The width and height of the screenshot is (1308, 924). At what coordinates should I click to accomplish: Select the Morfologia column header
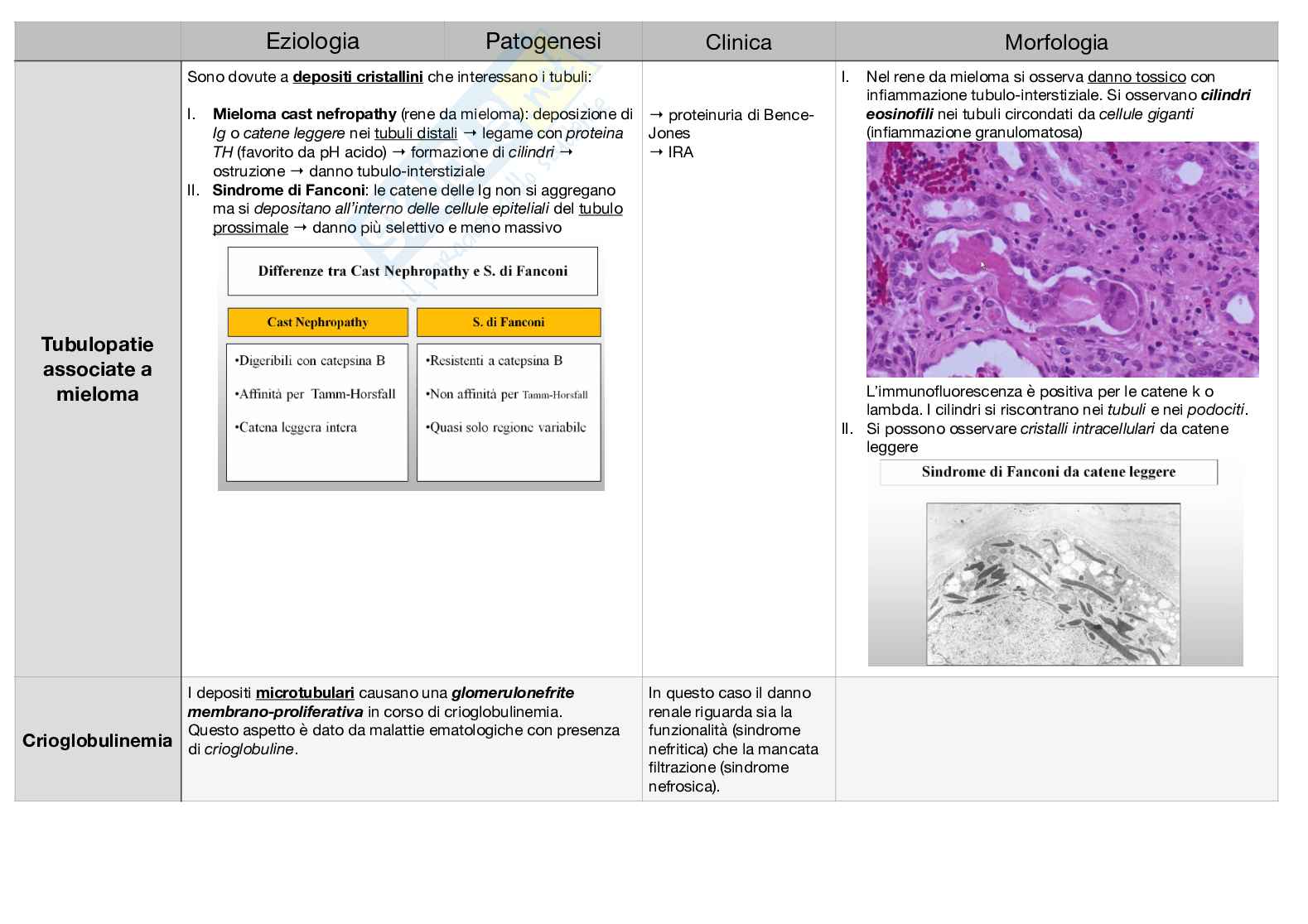(1056, 42)
